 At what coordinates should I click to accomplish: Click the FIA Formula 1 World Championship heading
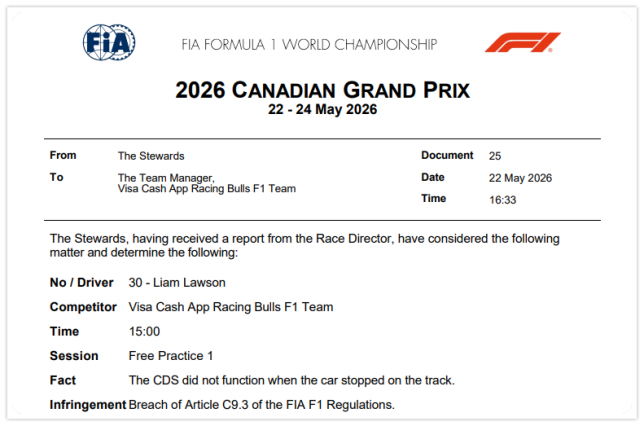309,44
